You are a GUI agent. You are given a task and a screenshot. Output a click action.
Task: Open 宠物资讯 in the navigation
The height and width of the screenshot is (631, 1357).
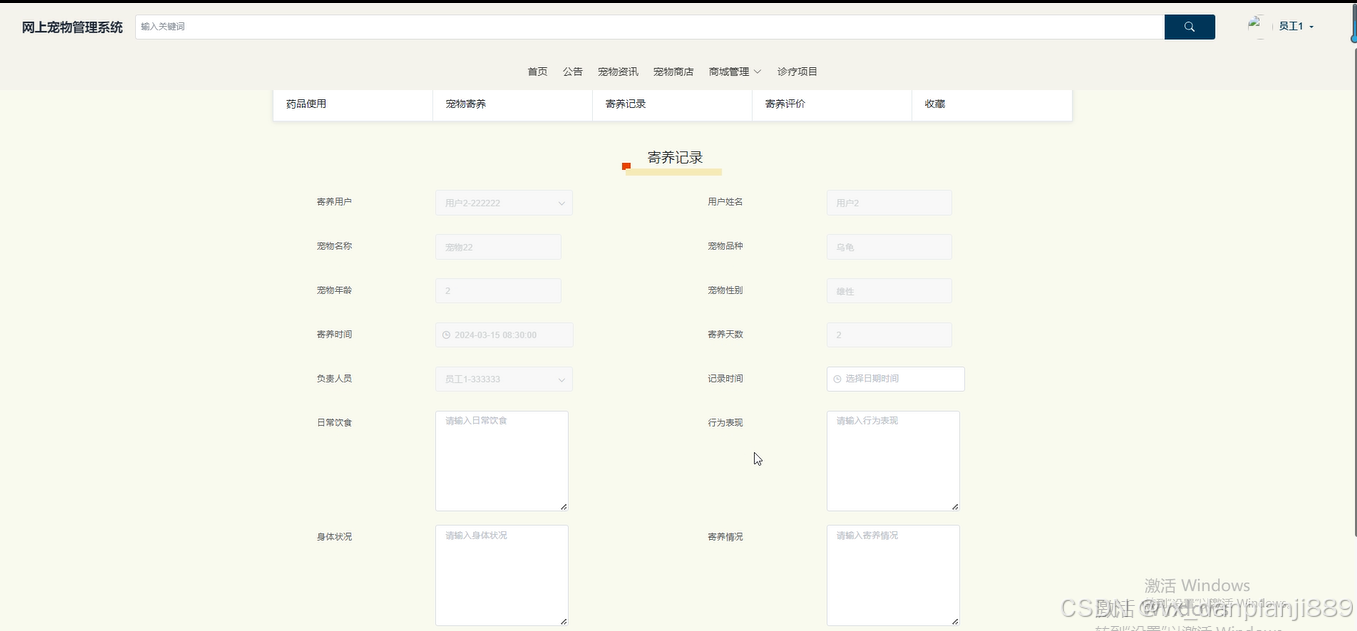[618, 72]
